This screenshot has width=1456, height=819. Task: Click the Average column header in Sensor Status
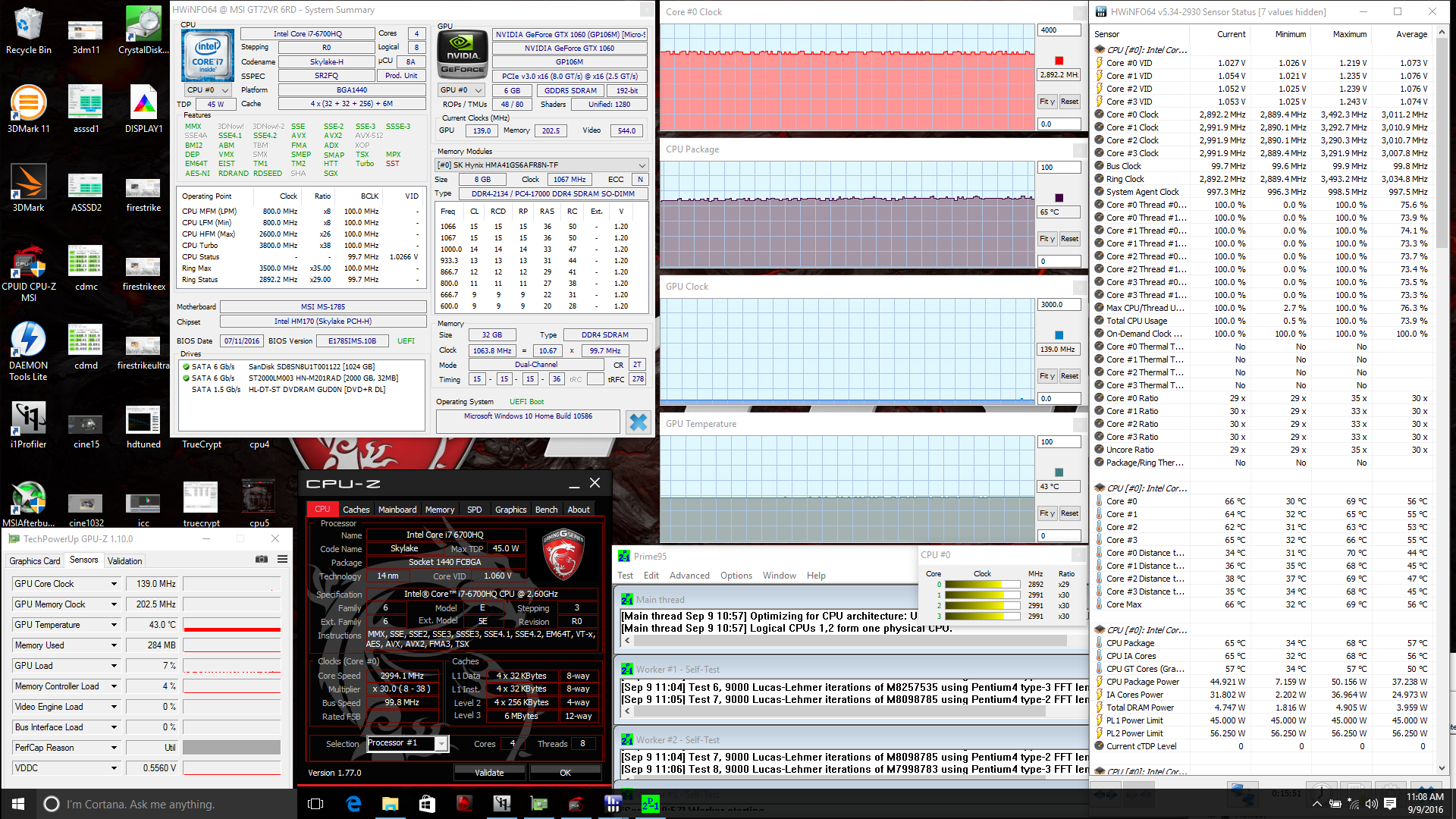click(x=1411, y=34)
